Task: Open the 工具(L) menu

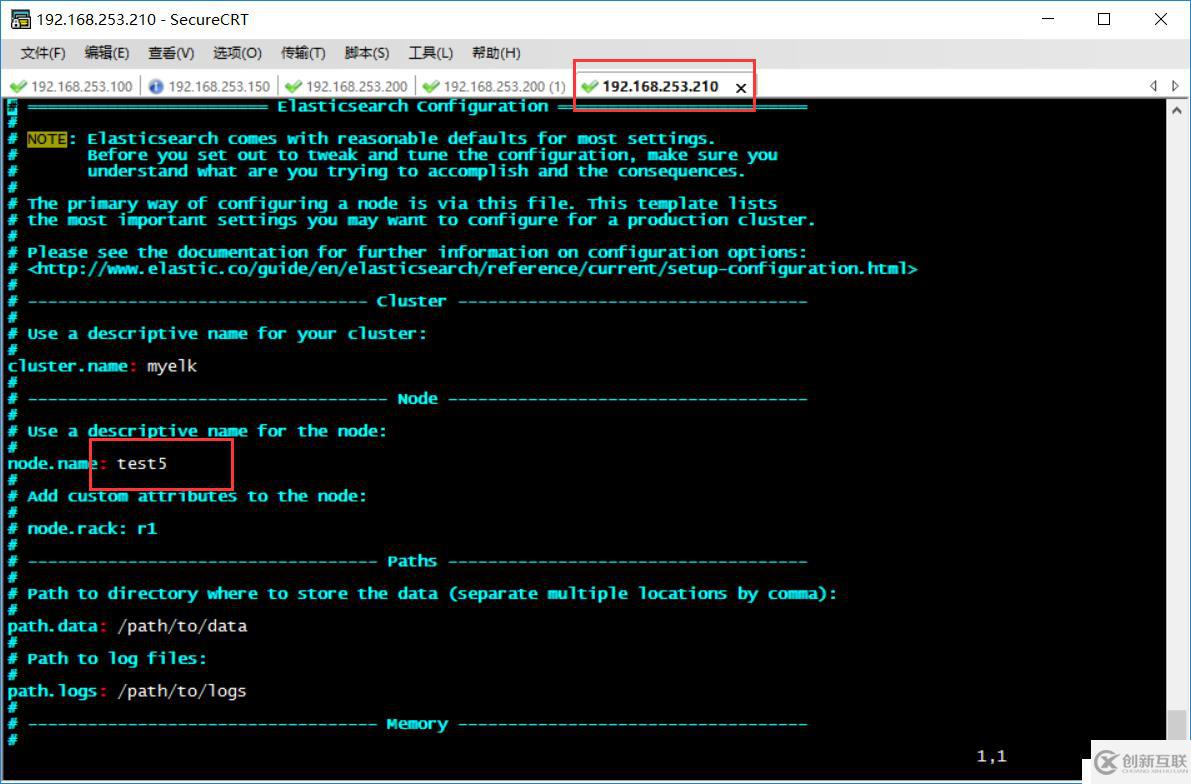Action: pyautogui.click(x=431, y=53)
